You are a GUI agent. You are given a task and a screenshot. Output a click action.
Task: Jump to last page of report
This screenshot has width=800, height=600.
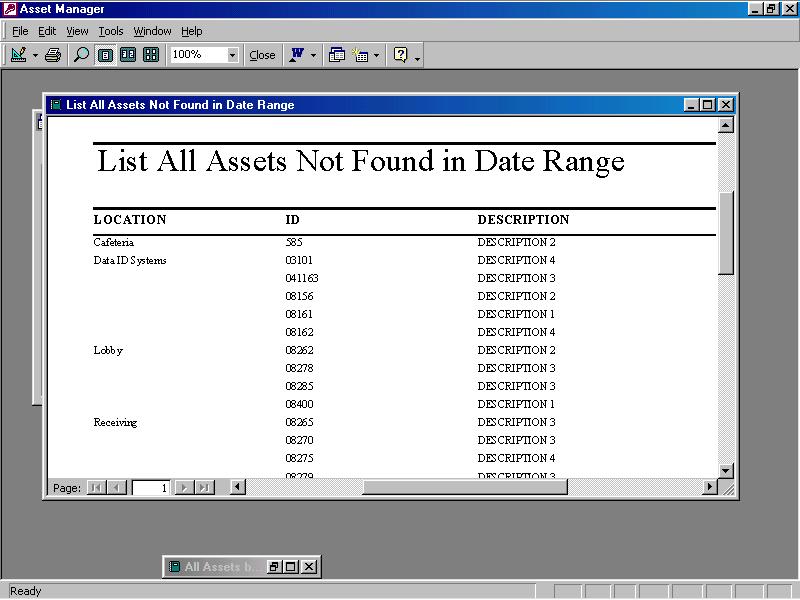coord(204,488)
